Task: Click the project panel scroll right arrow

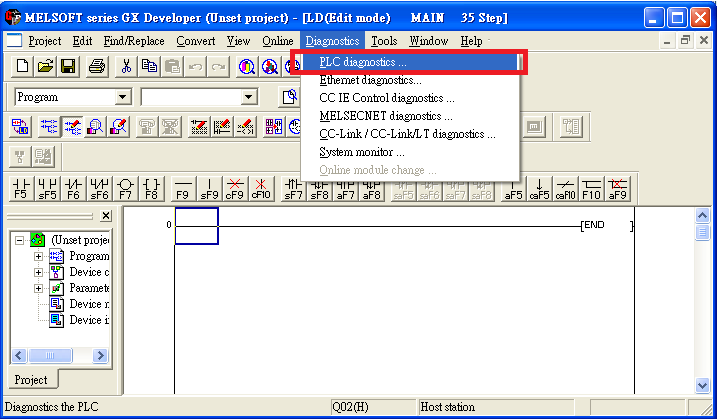Action: point(100,355)
